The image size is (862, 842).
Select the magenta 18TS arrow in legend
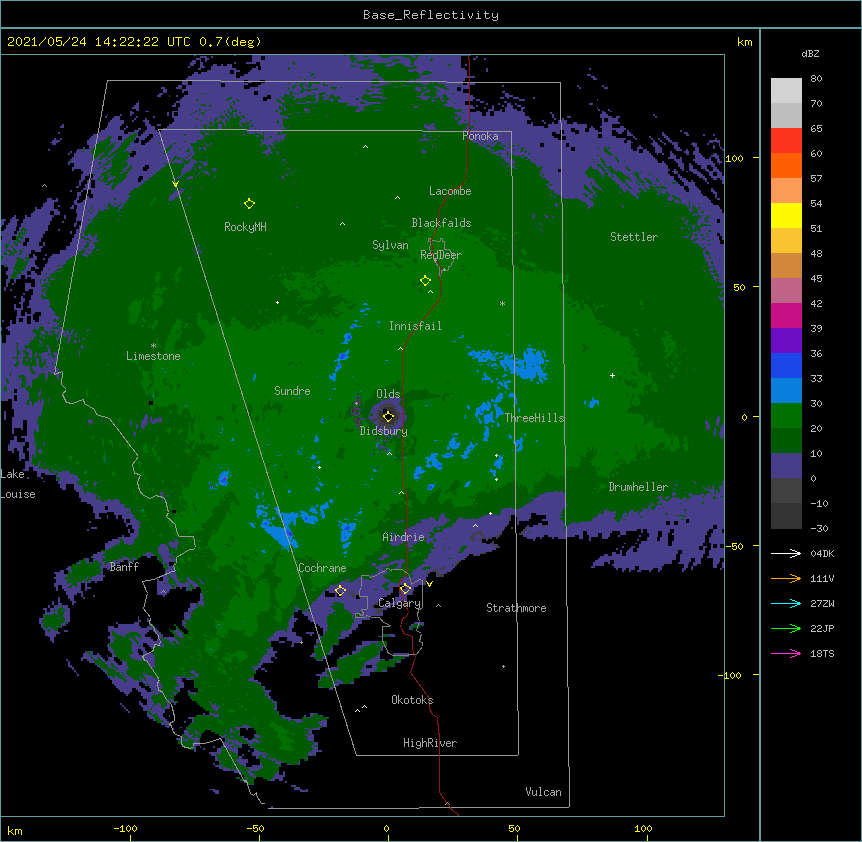click(786, 653)
